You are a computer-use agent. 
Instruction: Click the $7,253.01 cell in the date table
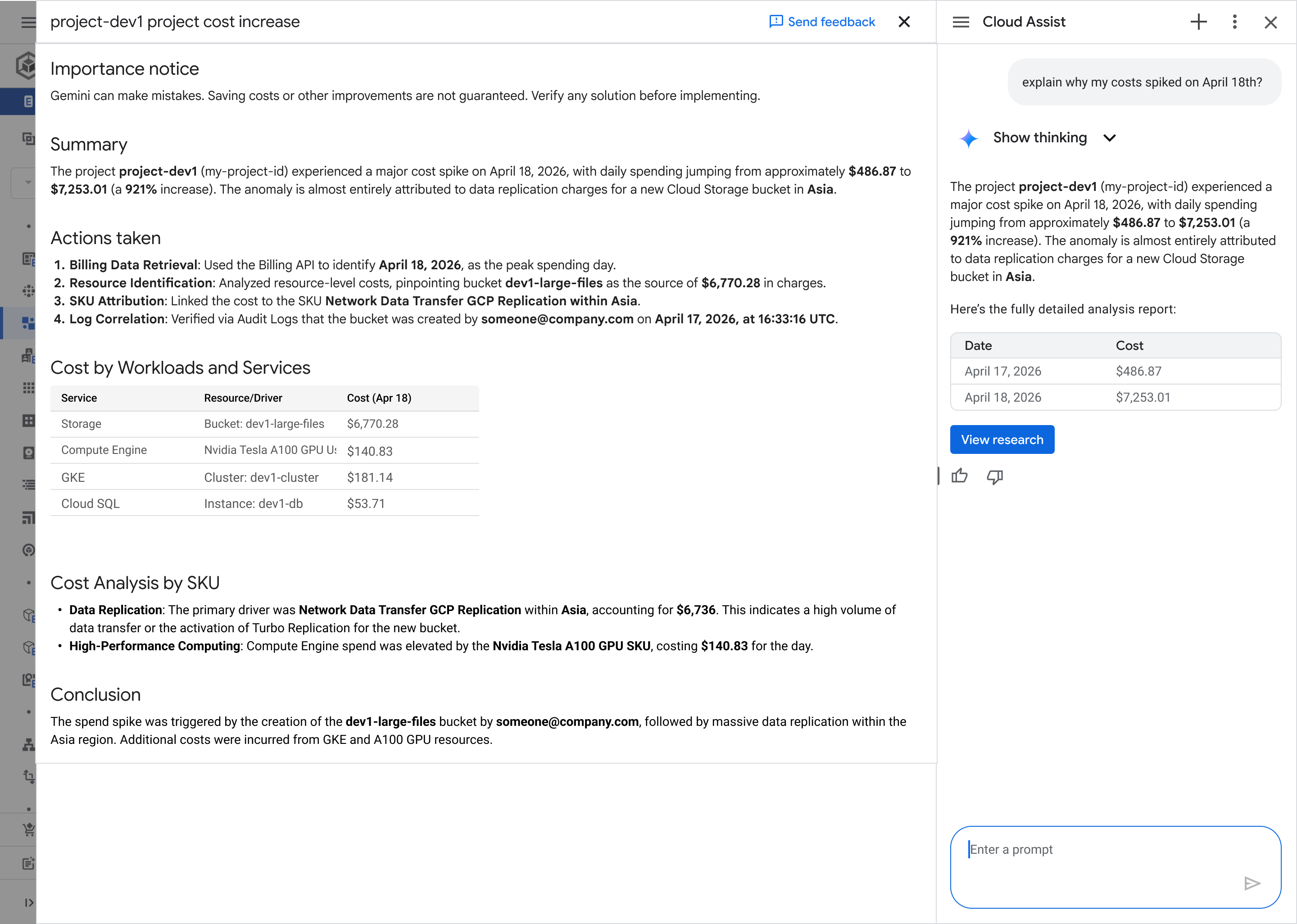(1143, 397)
